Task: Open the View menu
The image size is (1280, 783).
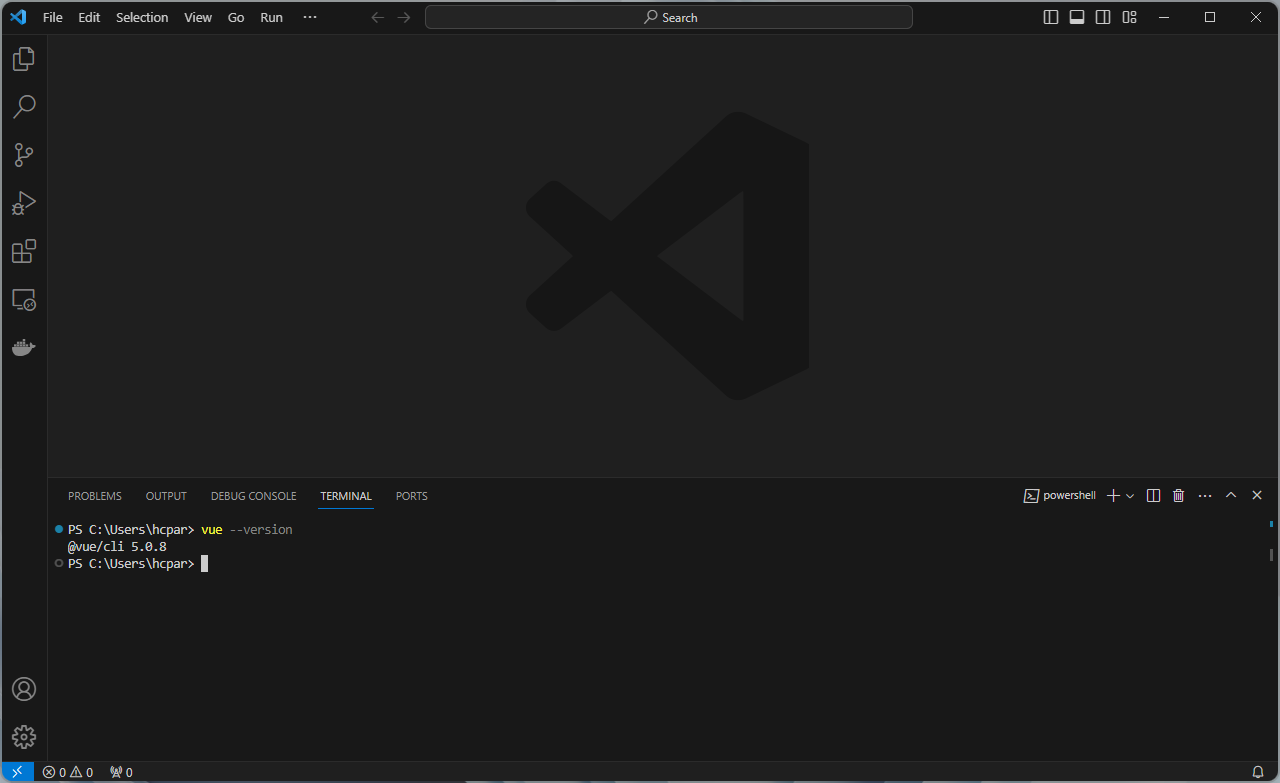Action: point(198,17)
